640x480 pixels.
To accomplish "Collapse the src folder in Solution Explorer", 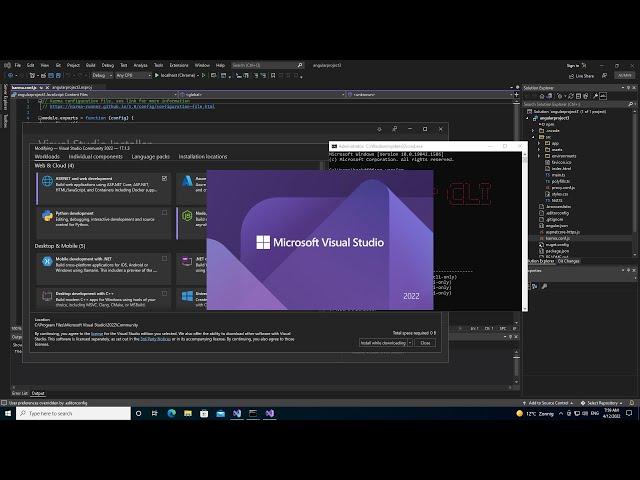I will pos(533,137).
